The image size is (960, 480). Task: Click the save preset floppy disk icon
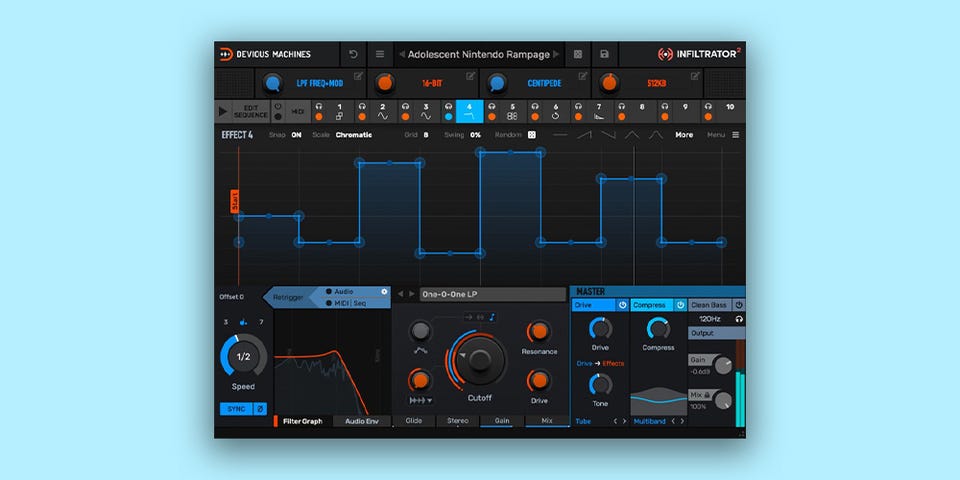tap(604, 54)
